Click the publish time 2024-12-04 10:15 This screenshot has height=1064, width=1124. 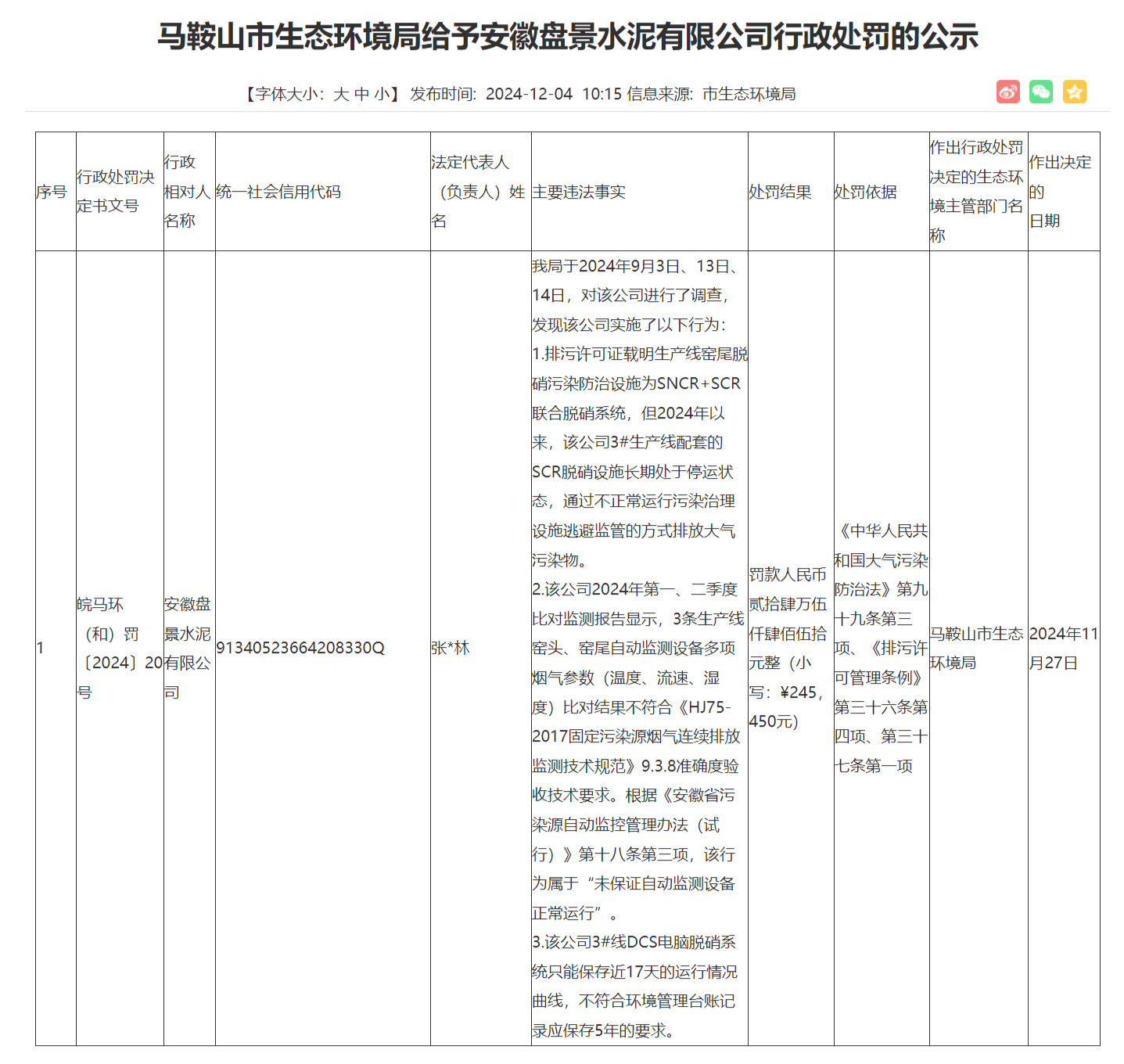click(x=557, y=95)
